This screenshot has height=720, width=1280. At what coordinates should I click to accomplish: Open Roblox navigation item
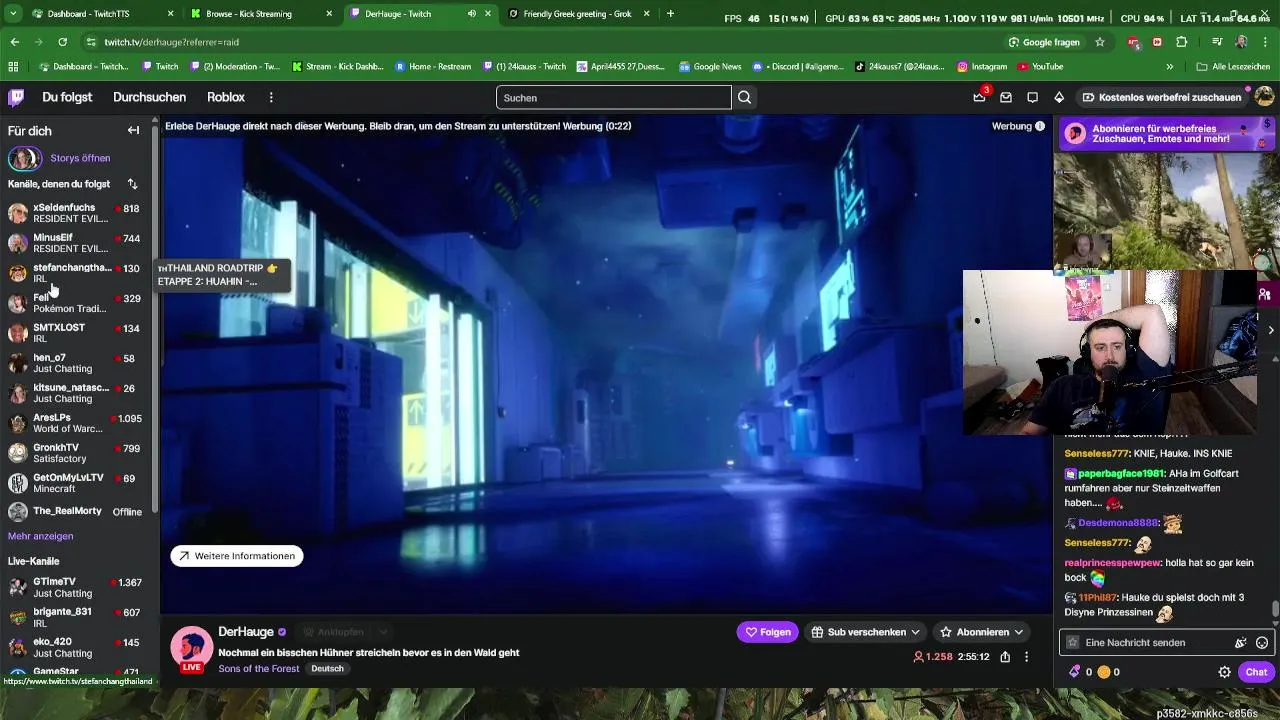pos(226,97)
